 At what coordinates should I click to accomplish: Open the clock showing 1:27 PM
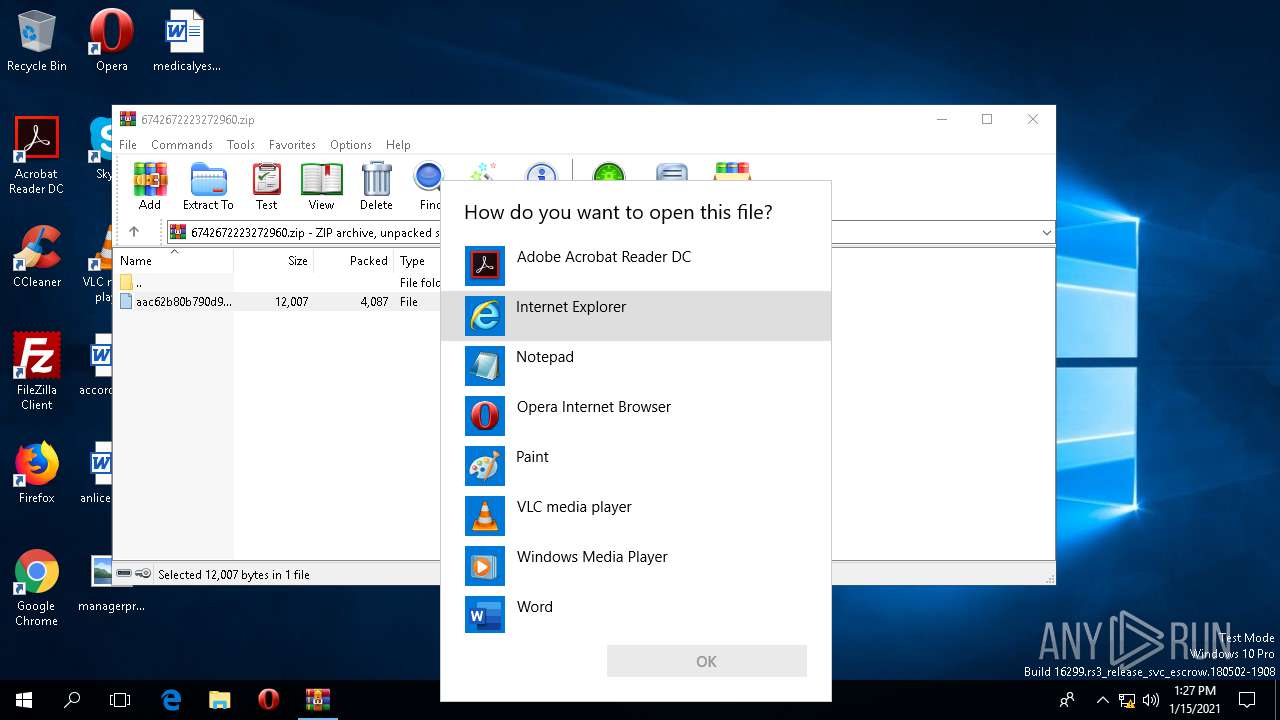tap(1195, 699)
